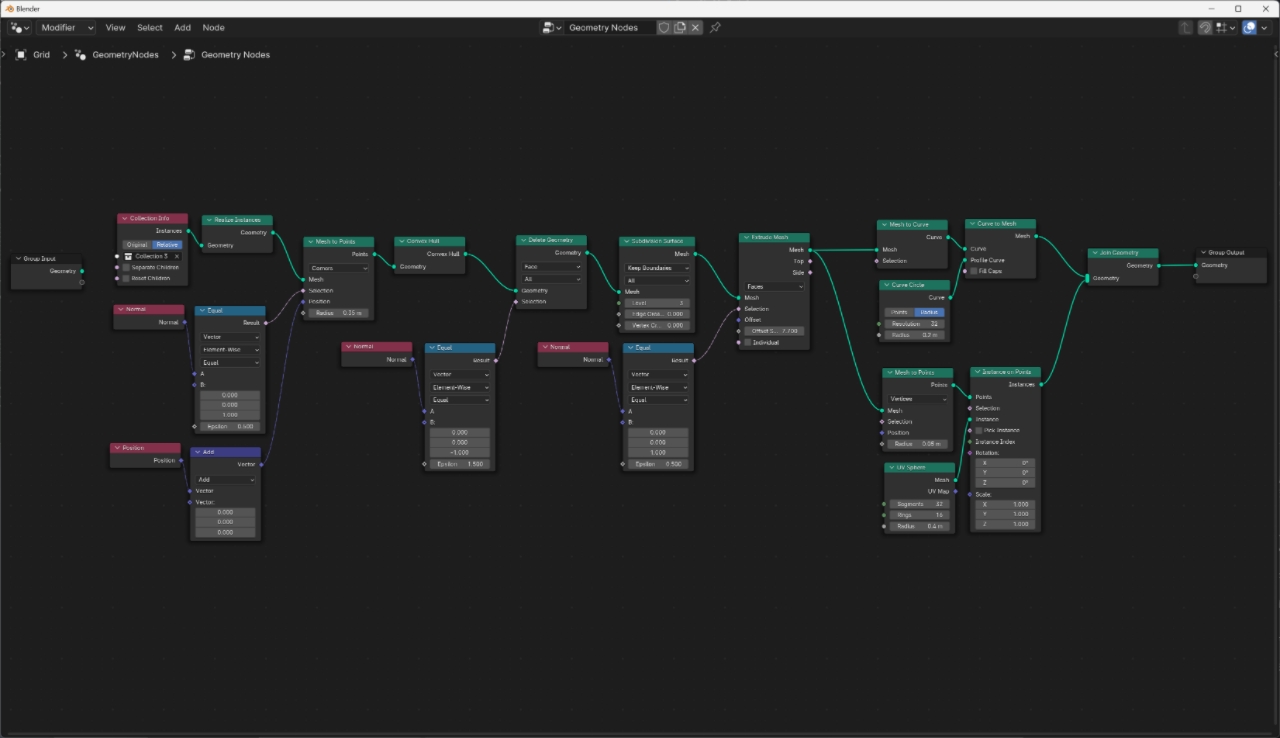The width and height of the screenshot is (1280, 738).
Task: Collapse the UV Sphere node
Action: pos(891,468)
